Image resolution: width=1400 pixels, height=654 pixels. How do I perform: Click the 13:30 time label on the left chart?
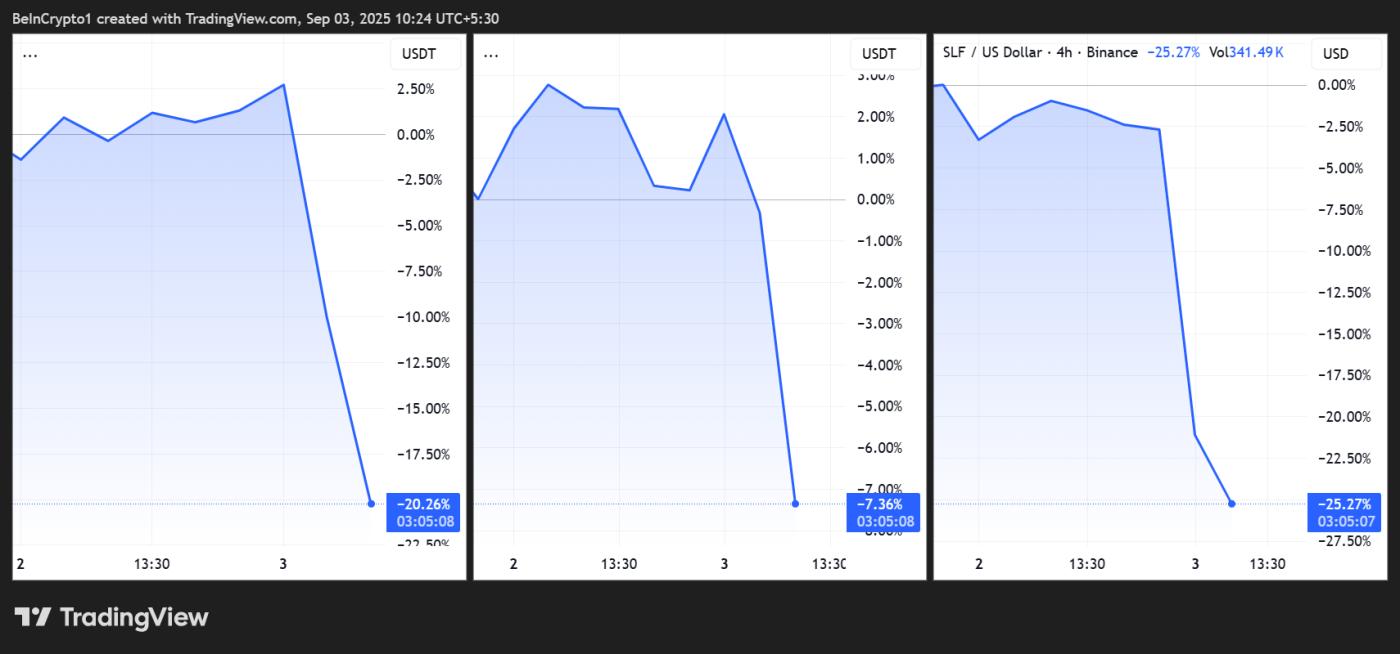[152, 564]
